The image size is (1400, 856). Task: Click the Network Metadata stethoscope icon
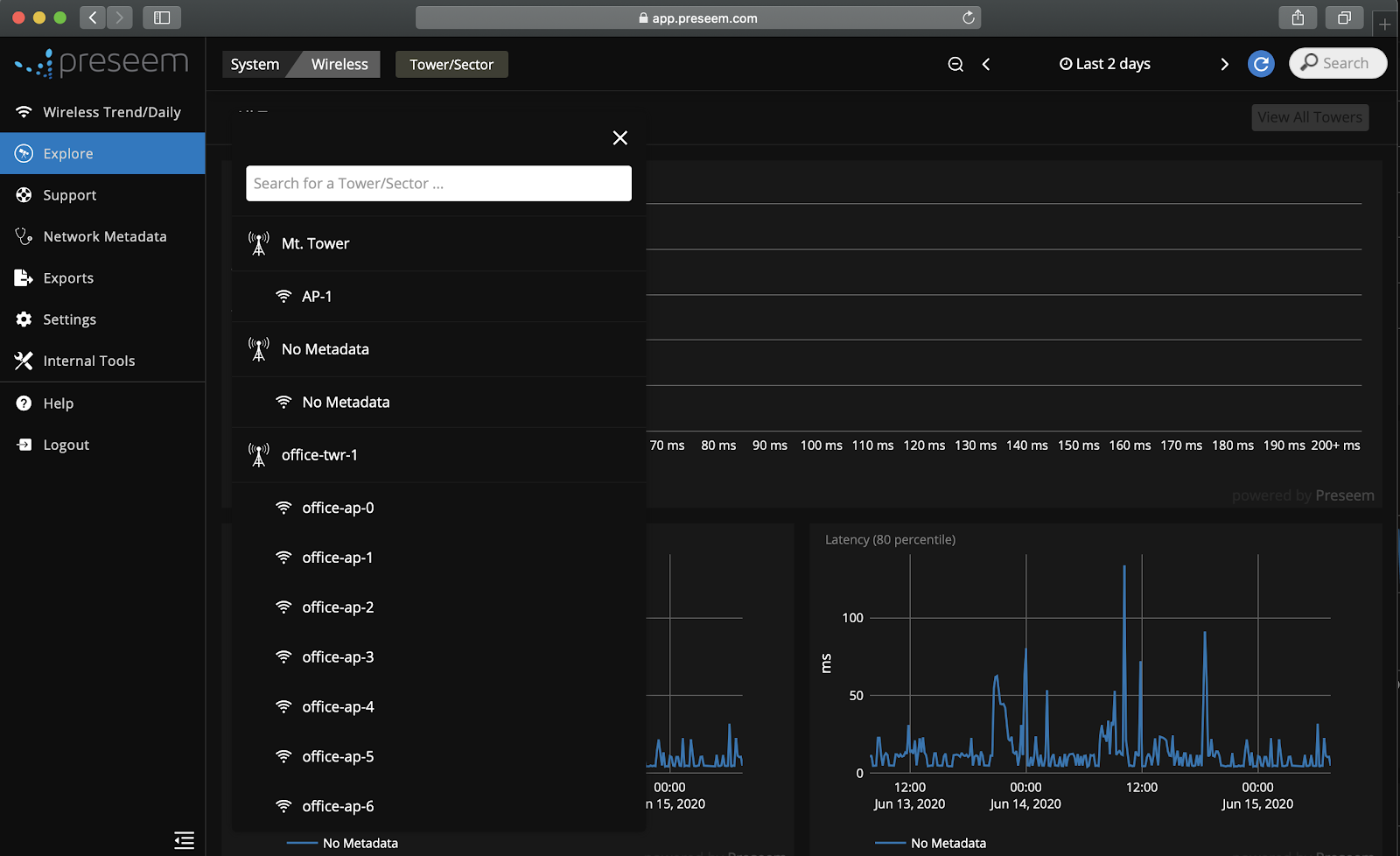[x=24, y=236]
